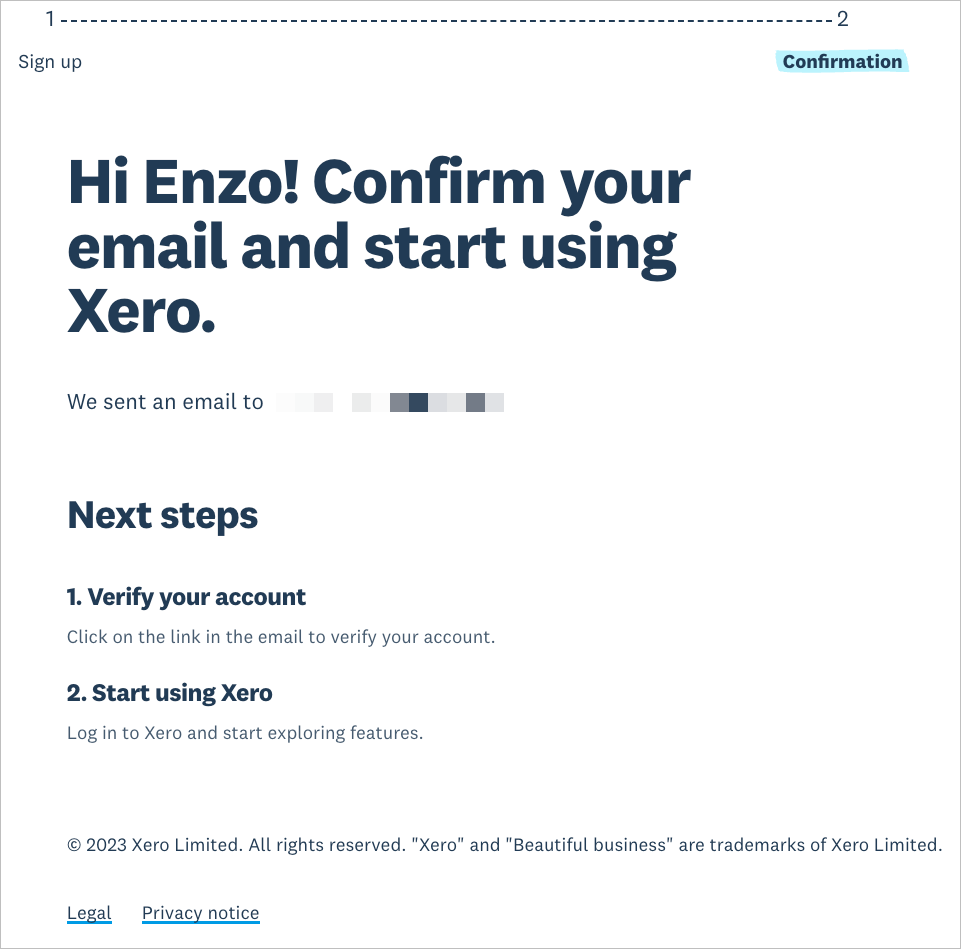This screenshot has width=961, height=949.
Task: Click the numeral 1 before Verify your account
Action: (x=73, y=597)
